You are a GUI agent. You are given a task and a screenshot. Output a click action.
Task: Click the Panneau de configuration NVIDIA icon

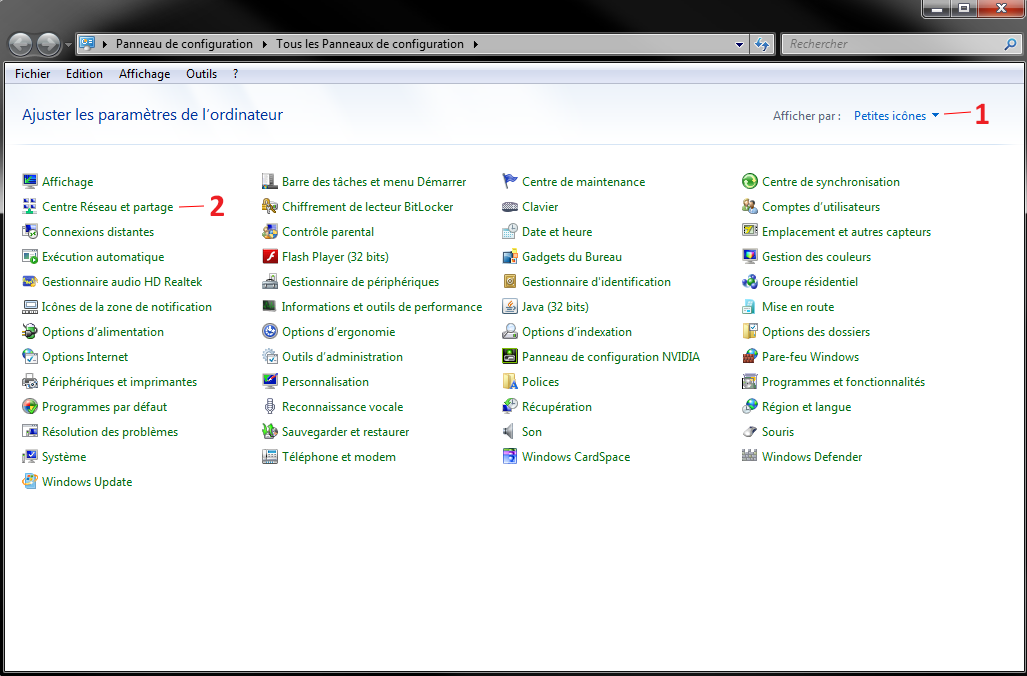[x=510, y=356]
